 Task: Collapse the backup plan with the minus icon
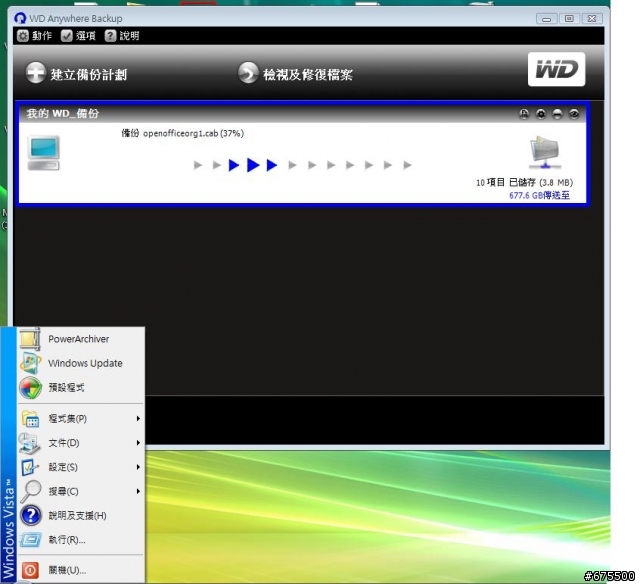pyautogui.click(x=557, y=114)
